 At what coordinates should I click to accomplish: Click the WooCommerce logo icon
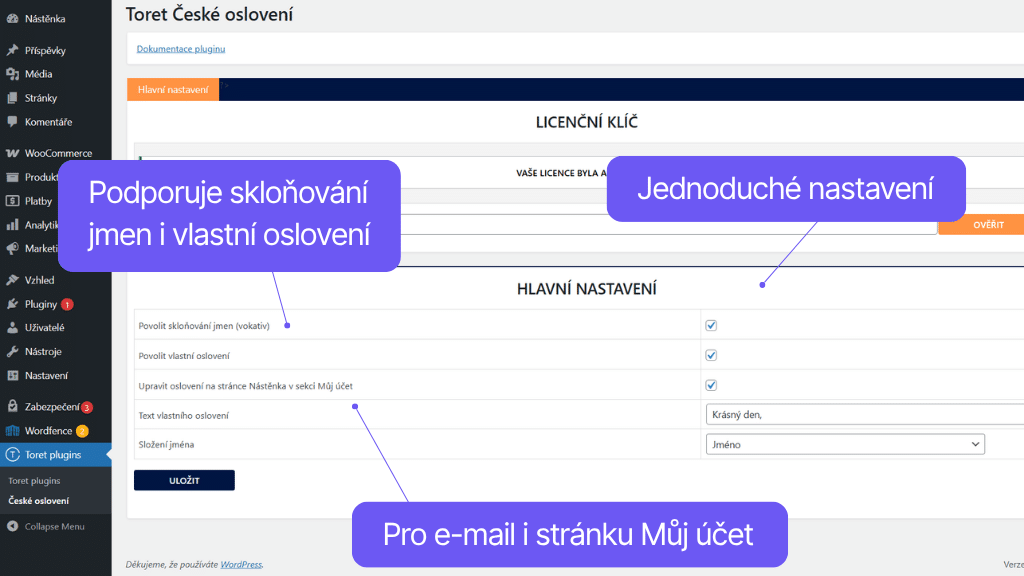(x=12, y=153)
